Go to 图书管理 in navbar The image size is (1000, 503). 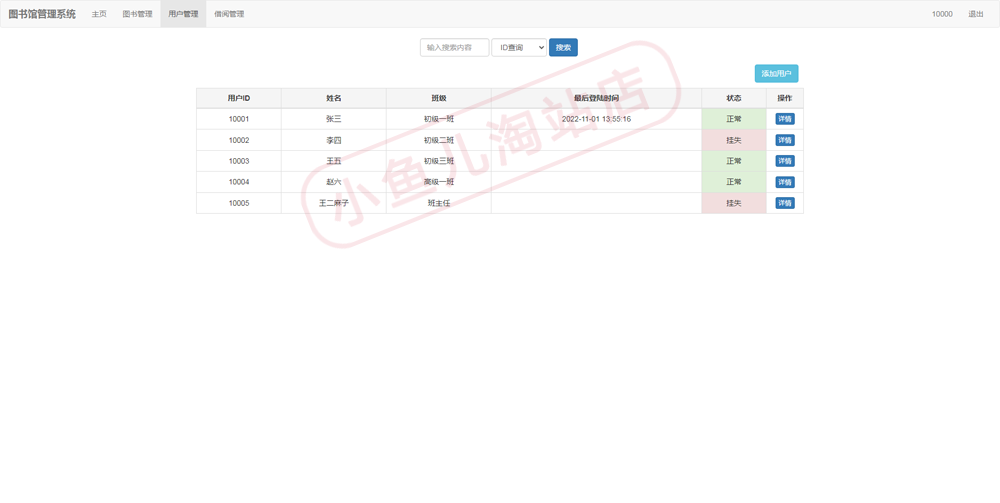tap(137, 14)
